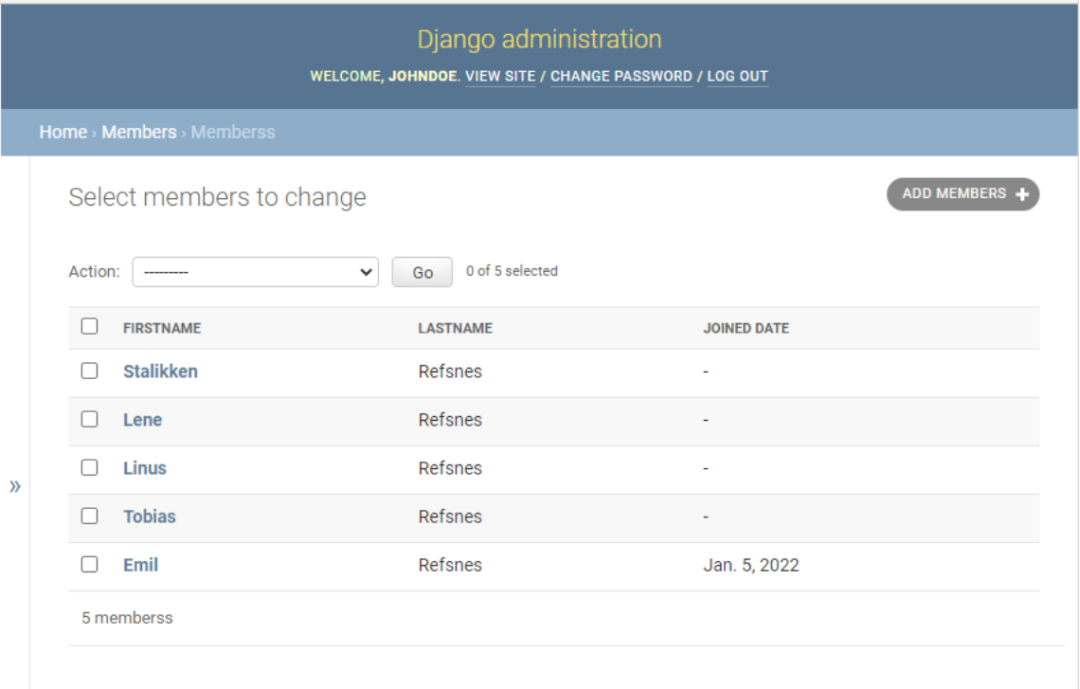
Task: Open the VIEW SITE link
Action: (500, 76)
